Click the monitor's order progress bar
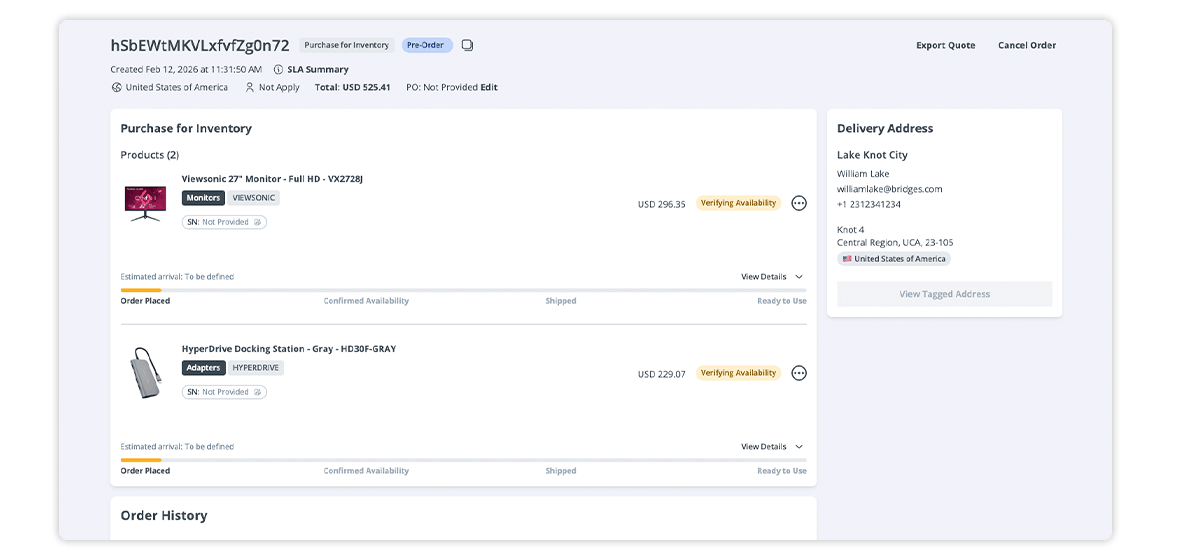 tap(463, 290)
